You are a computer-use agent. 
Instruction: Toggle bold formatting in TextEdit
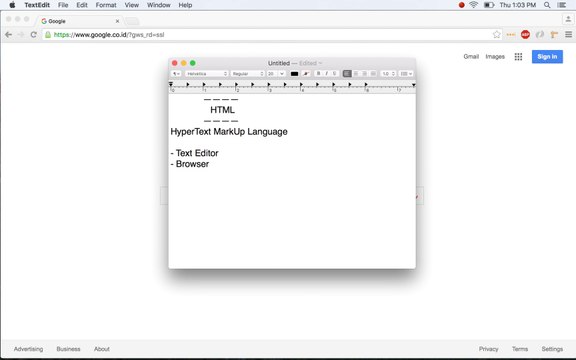318,74
